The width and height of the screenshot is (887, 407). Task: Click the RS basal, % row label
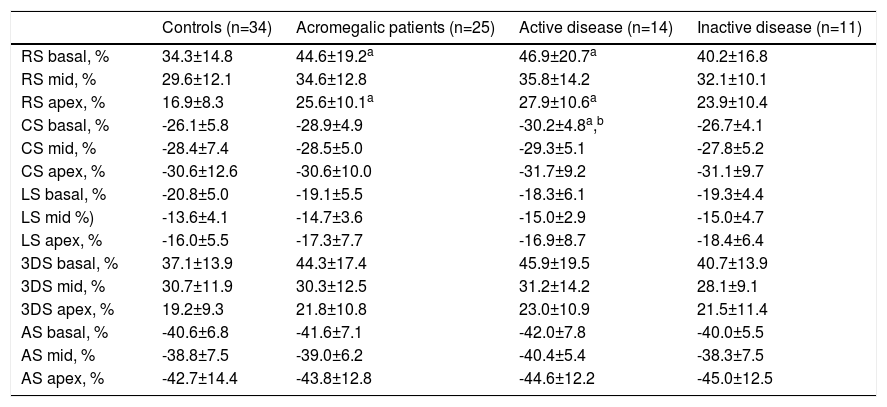65,59
